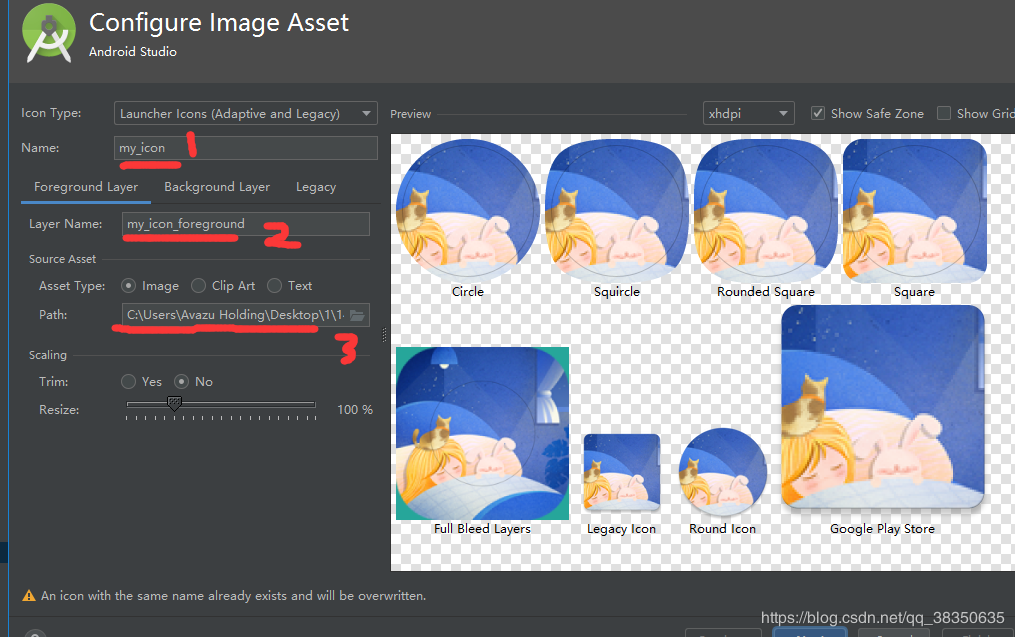Click the Legacy Icon preview

pyautogui.click(x=621, y=472)
